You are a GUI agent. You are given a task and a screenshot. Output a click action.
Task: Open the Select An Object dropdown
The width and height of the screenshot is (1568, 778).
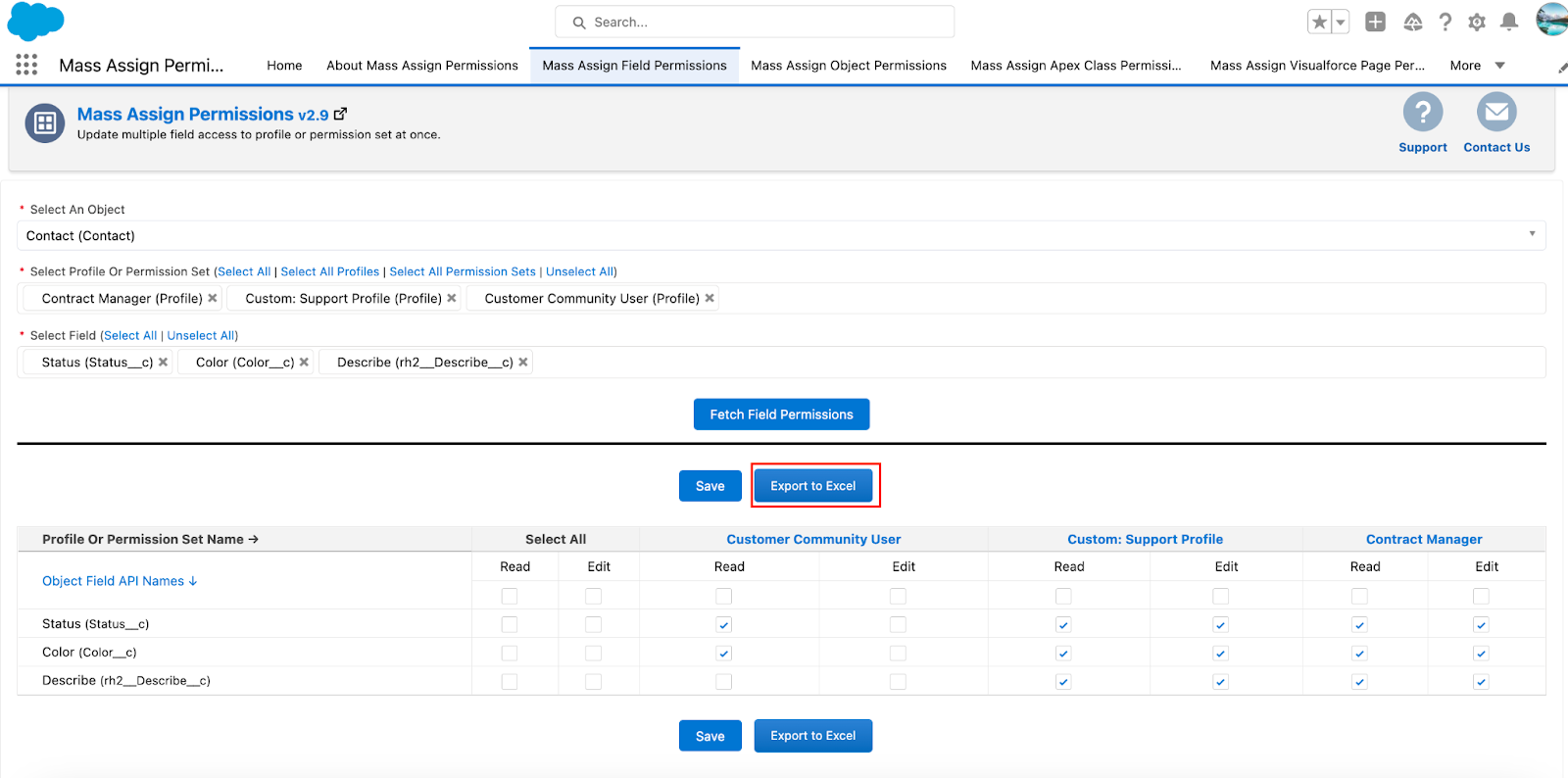[x=781, y=235]
